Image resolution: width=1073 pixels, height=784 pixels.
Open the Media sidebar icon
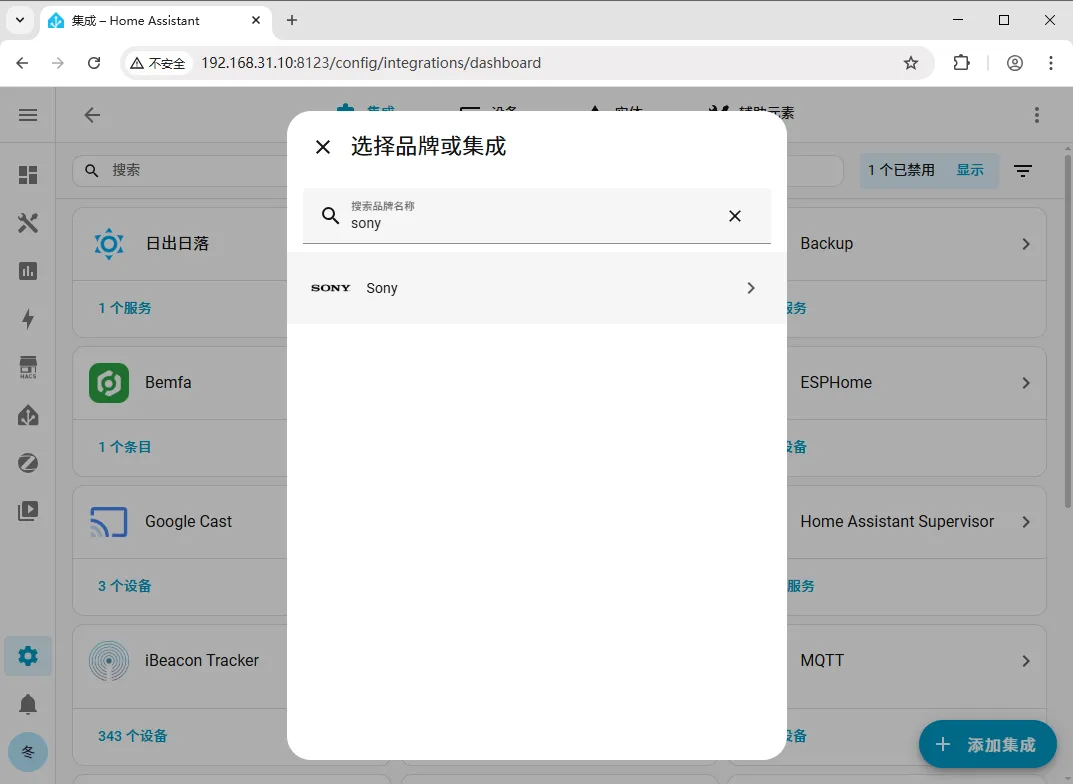28,511
